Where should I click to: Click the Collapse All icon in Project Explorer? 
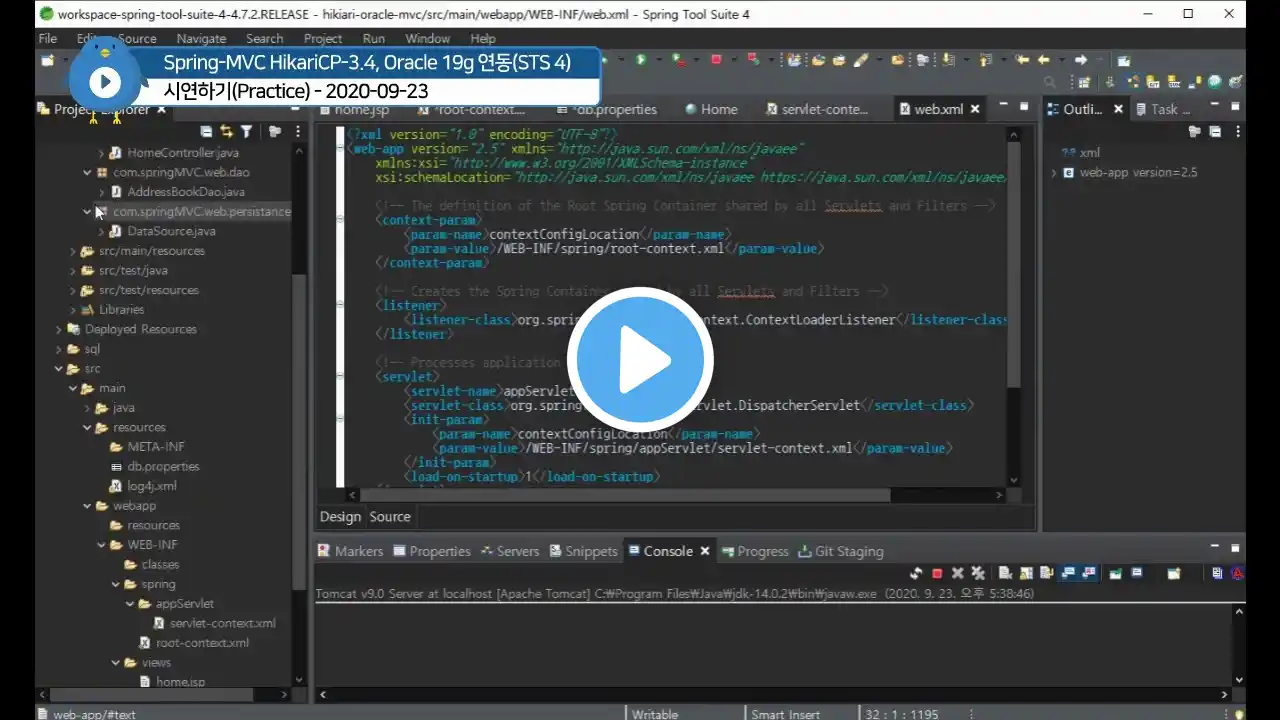coord(206,131)
